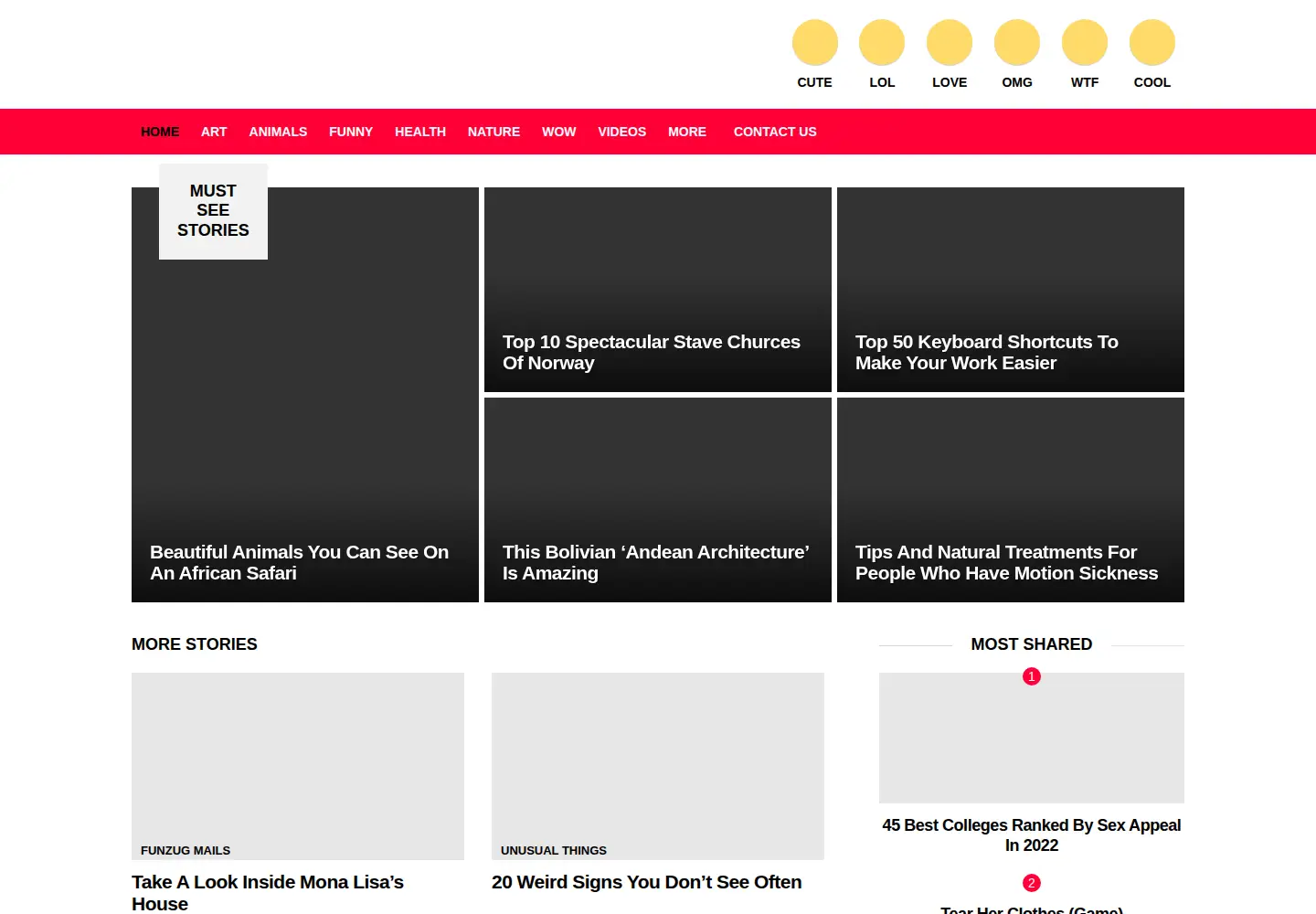Click the COOL reaction circle icon
This screenshot has width=1316, height=914.
click(1152, 43)
